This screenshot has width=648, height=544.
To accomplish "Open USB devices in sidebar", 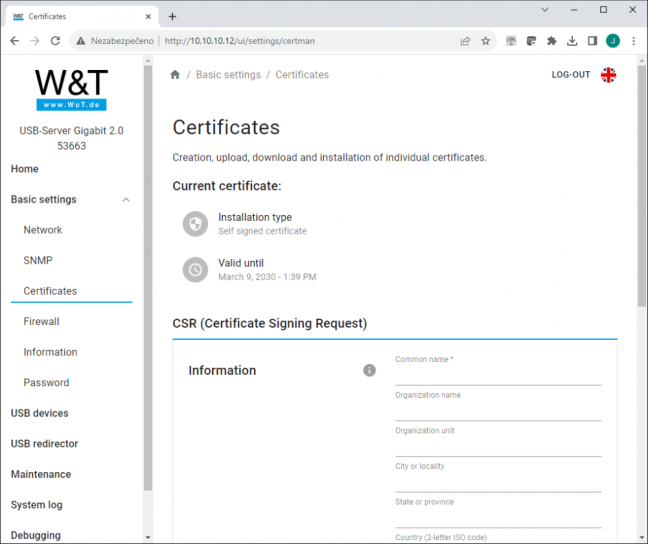I will tap(40, 413).
